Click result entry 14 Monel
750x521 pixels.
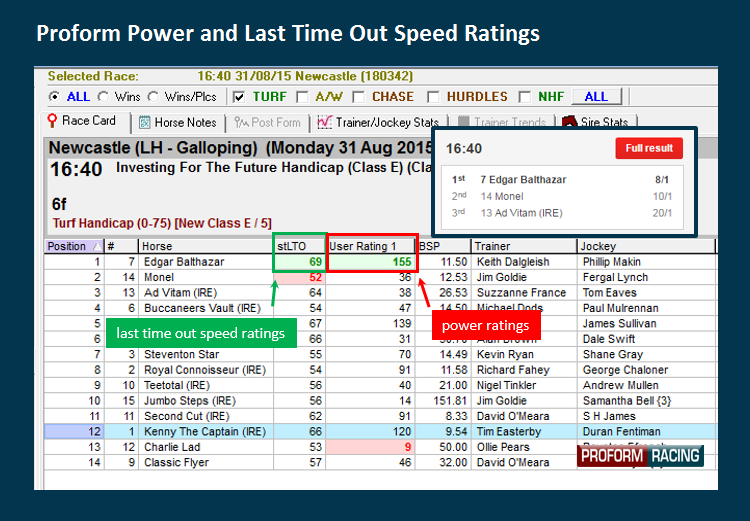[502, 197]
